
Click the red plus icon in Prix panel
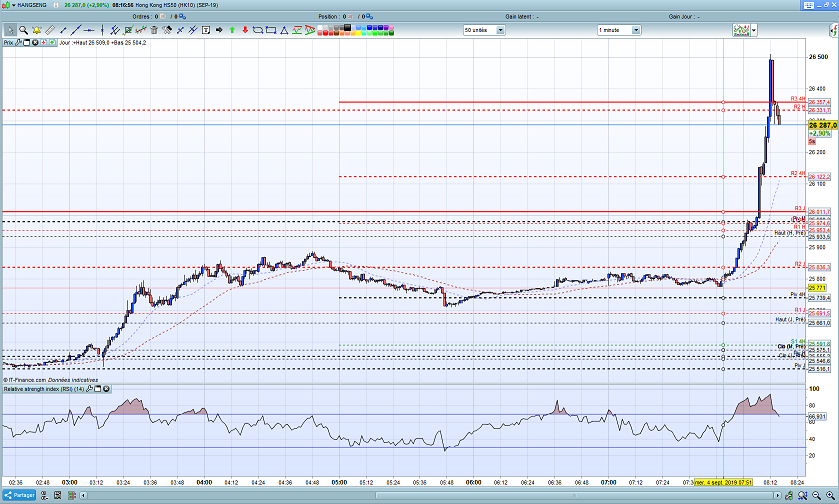tap(43, 42)
